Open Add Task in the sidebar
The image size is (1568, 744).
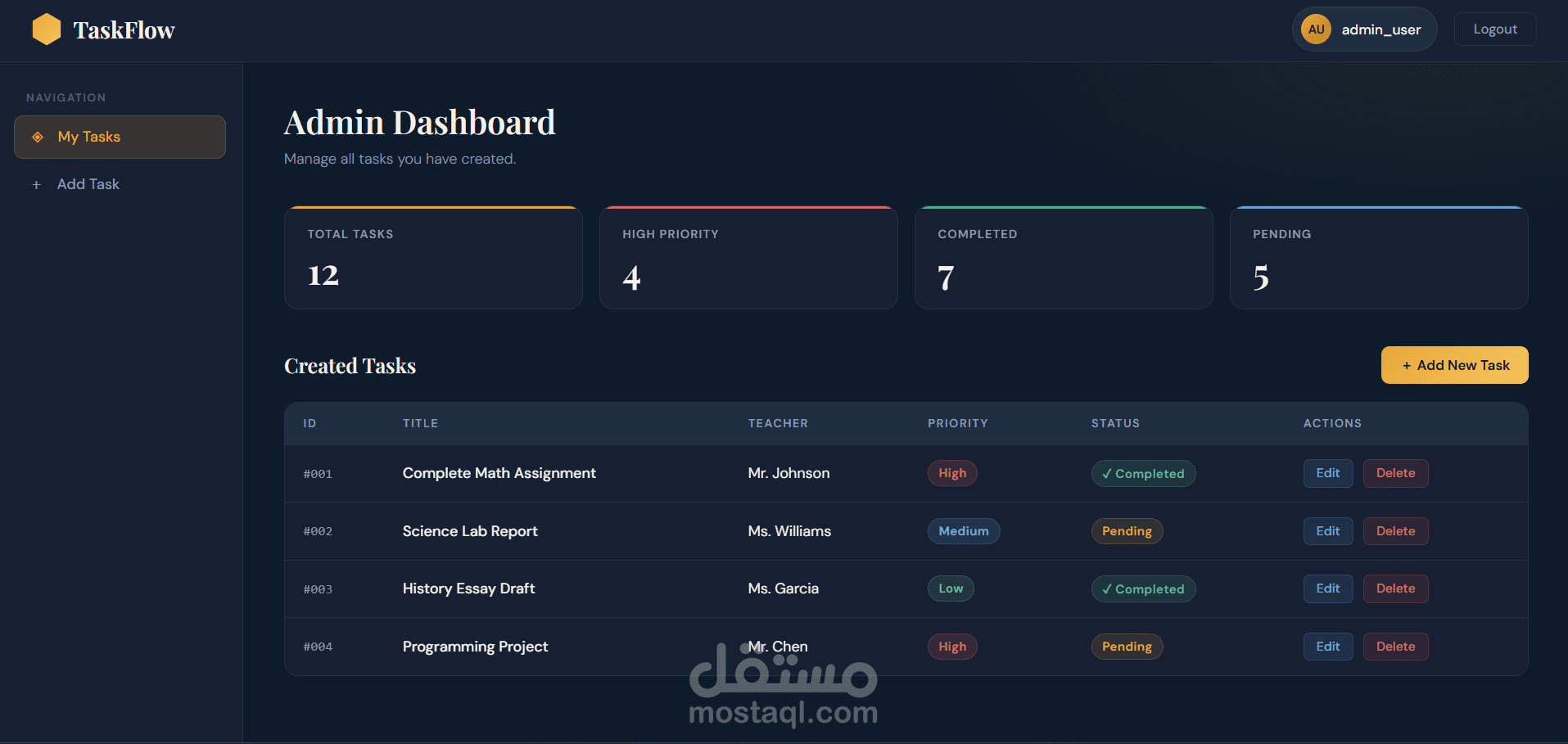tap(120, 184)
